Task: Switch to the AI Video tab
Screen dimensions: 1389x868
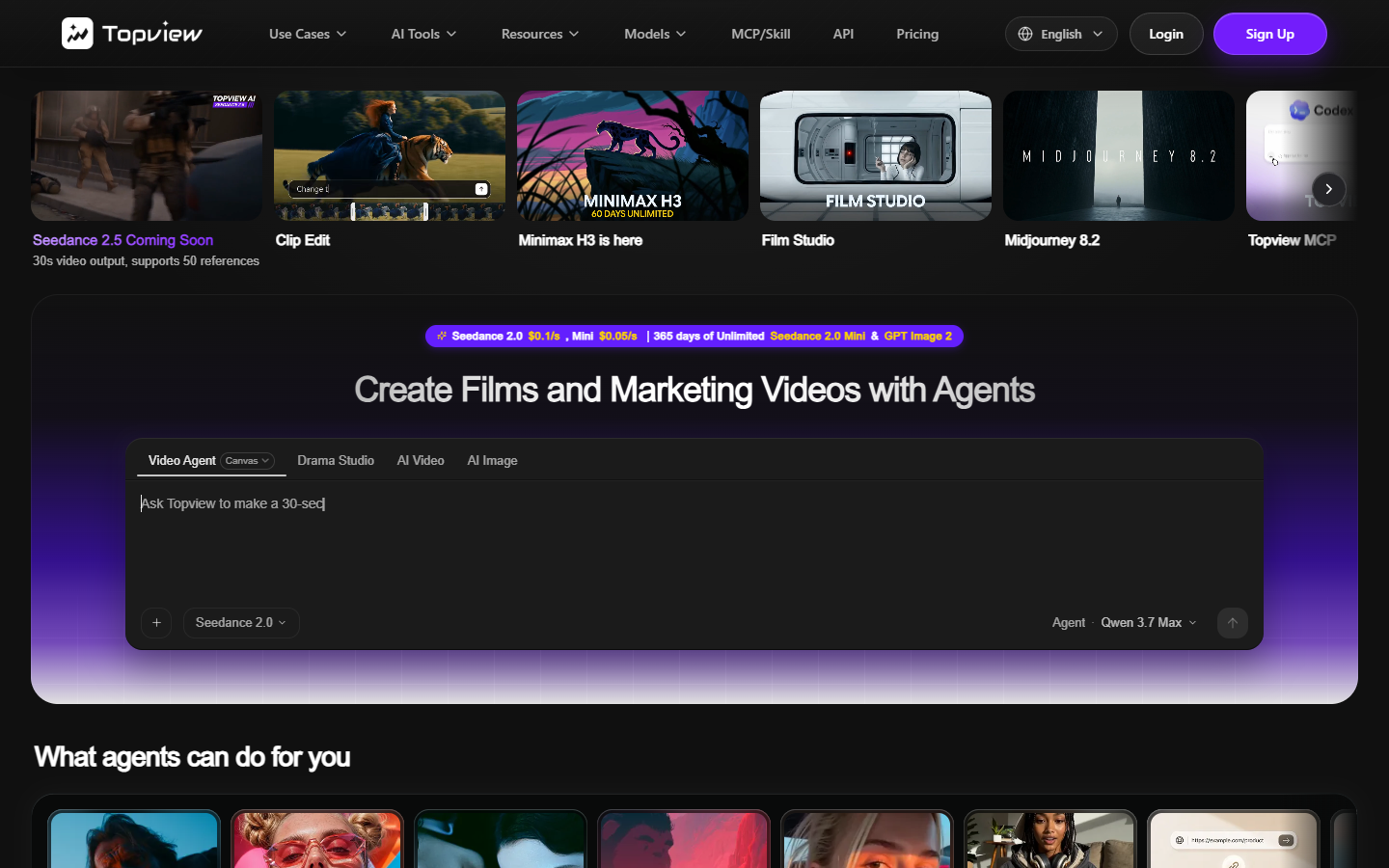Action: click(421, 461)
